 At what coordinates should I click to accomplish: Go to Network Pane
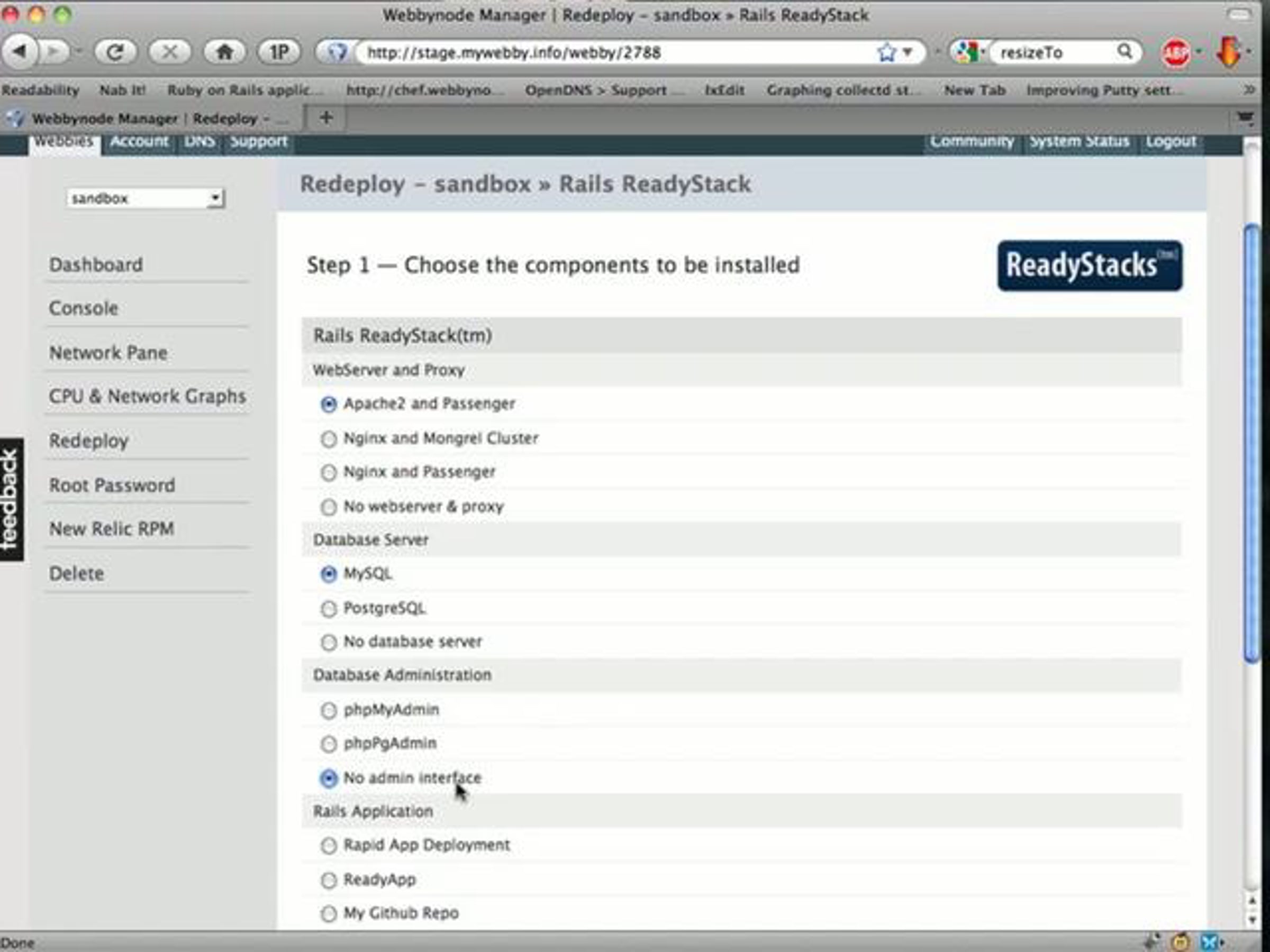(108, 353)
